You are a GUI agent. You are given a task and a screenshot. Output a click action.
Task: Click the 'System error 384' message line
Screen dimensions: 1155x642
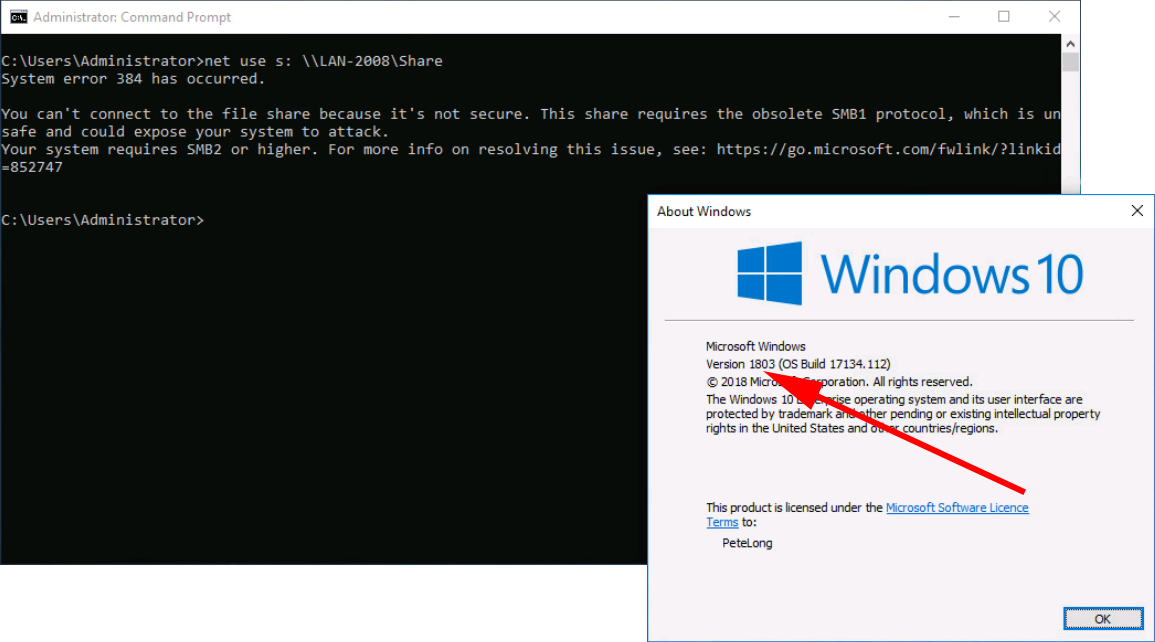point(133,78)
